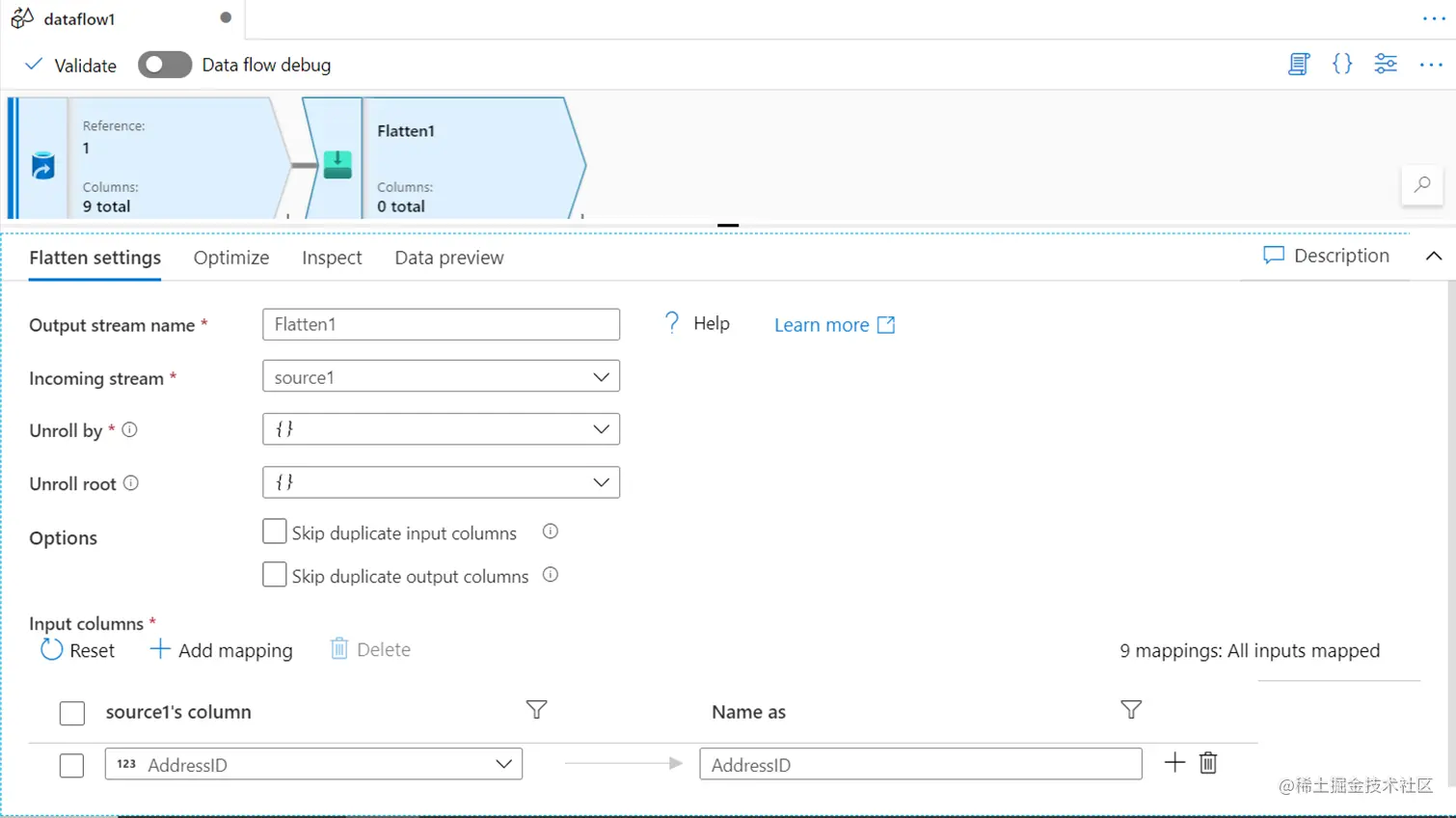Screen dimensions: 1456x818
Task: Select all mappings header checkbox
Action: pos(72,713)
